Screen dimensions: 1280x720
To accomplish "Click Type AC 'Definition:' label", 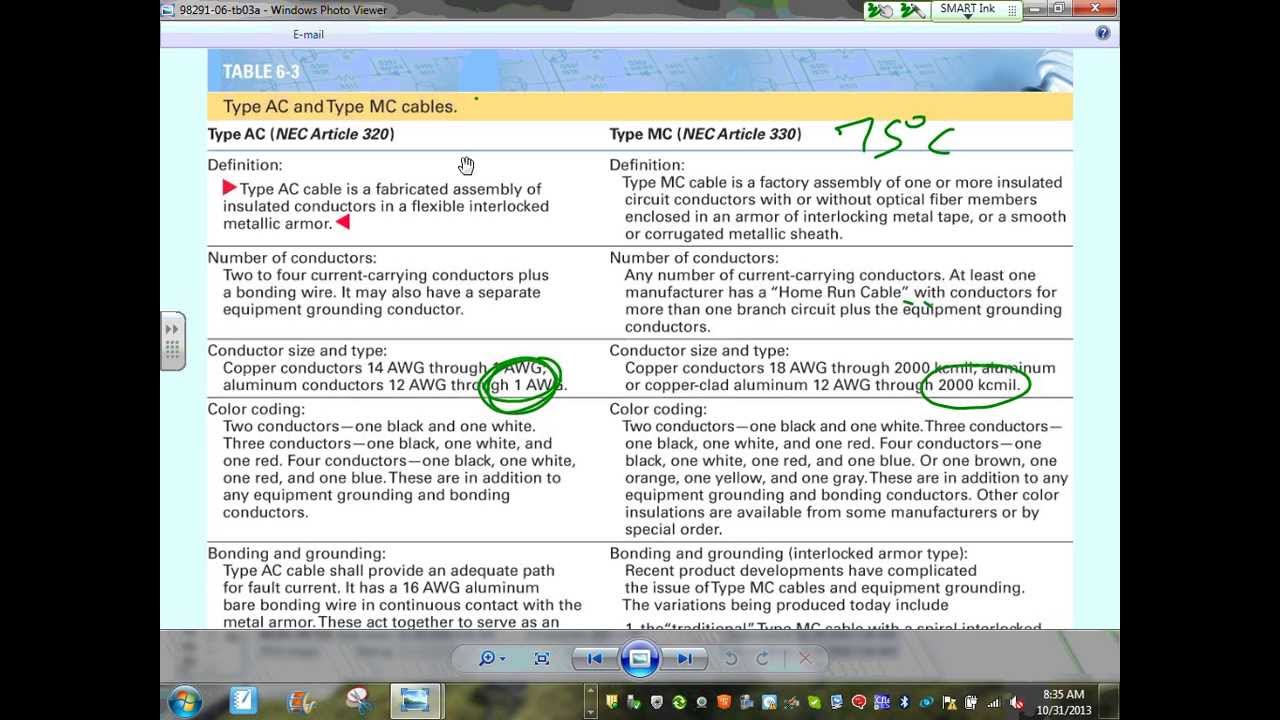I will pyautogui.click(x=245, y=165).
